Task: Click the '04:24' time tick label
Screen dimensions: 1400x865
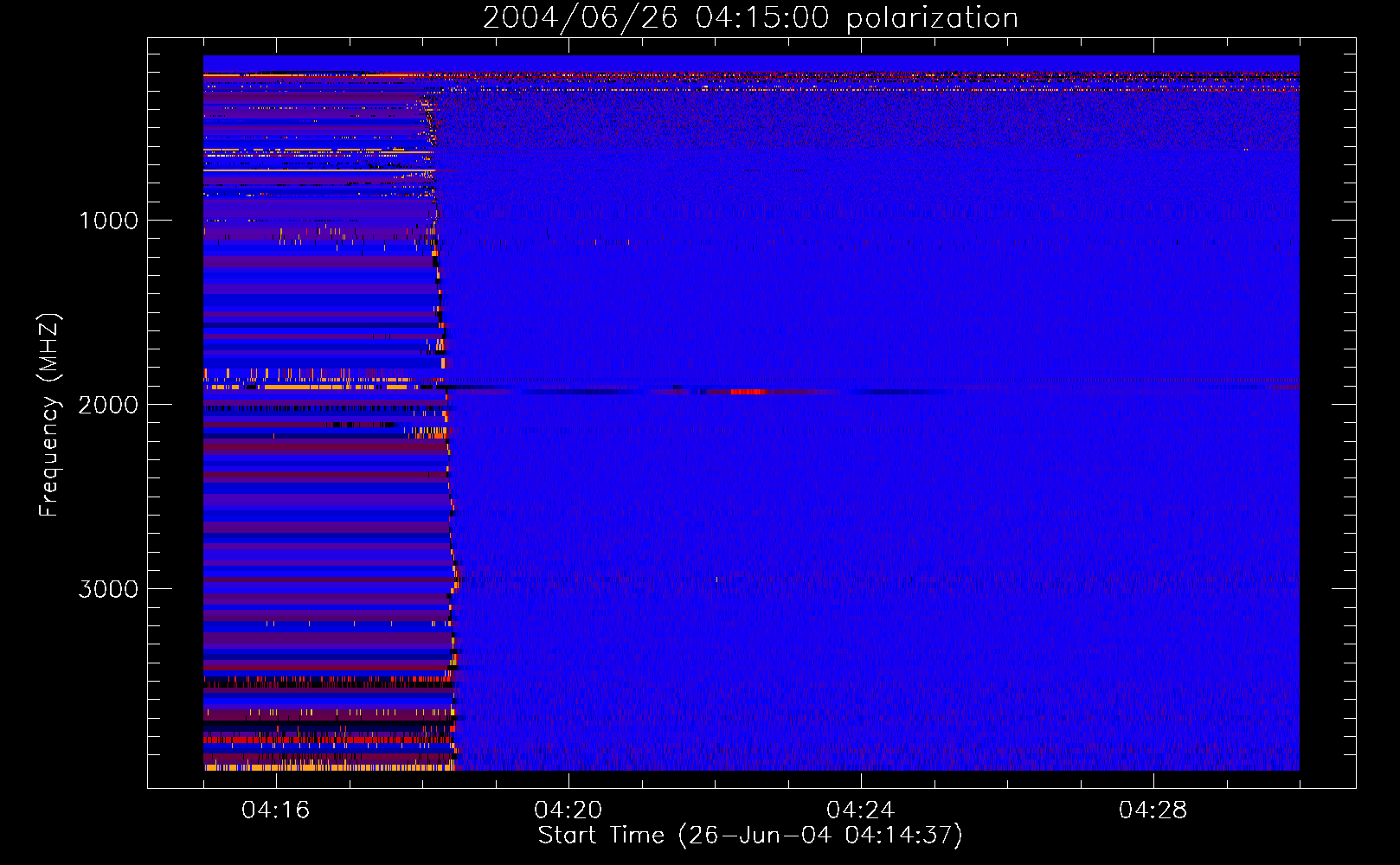Action: (861, 810)
